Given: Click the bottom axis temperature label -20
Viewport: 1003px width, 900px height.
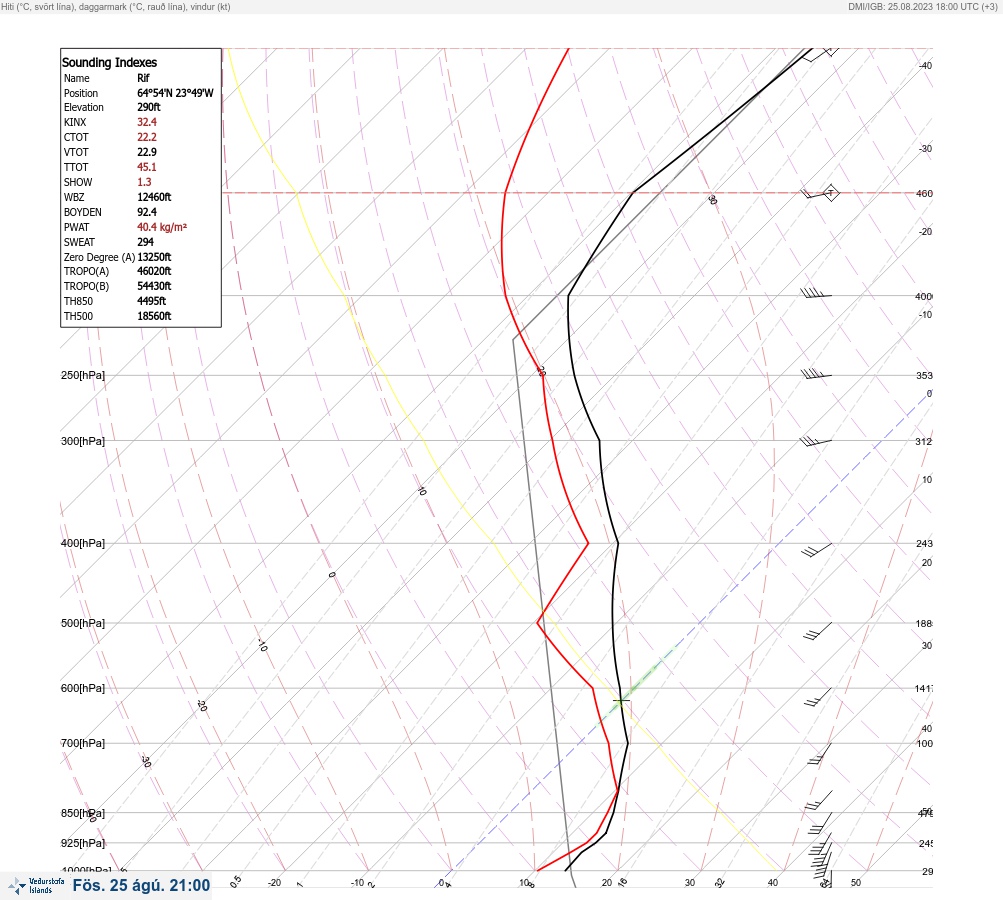Looking at the screenshot, I should pyautogui.click(x=274, y=883).
